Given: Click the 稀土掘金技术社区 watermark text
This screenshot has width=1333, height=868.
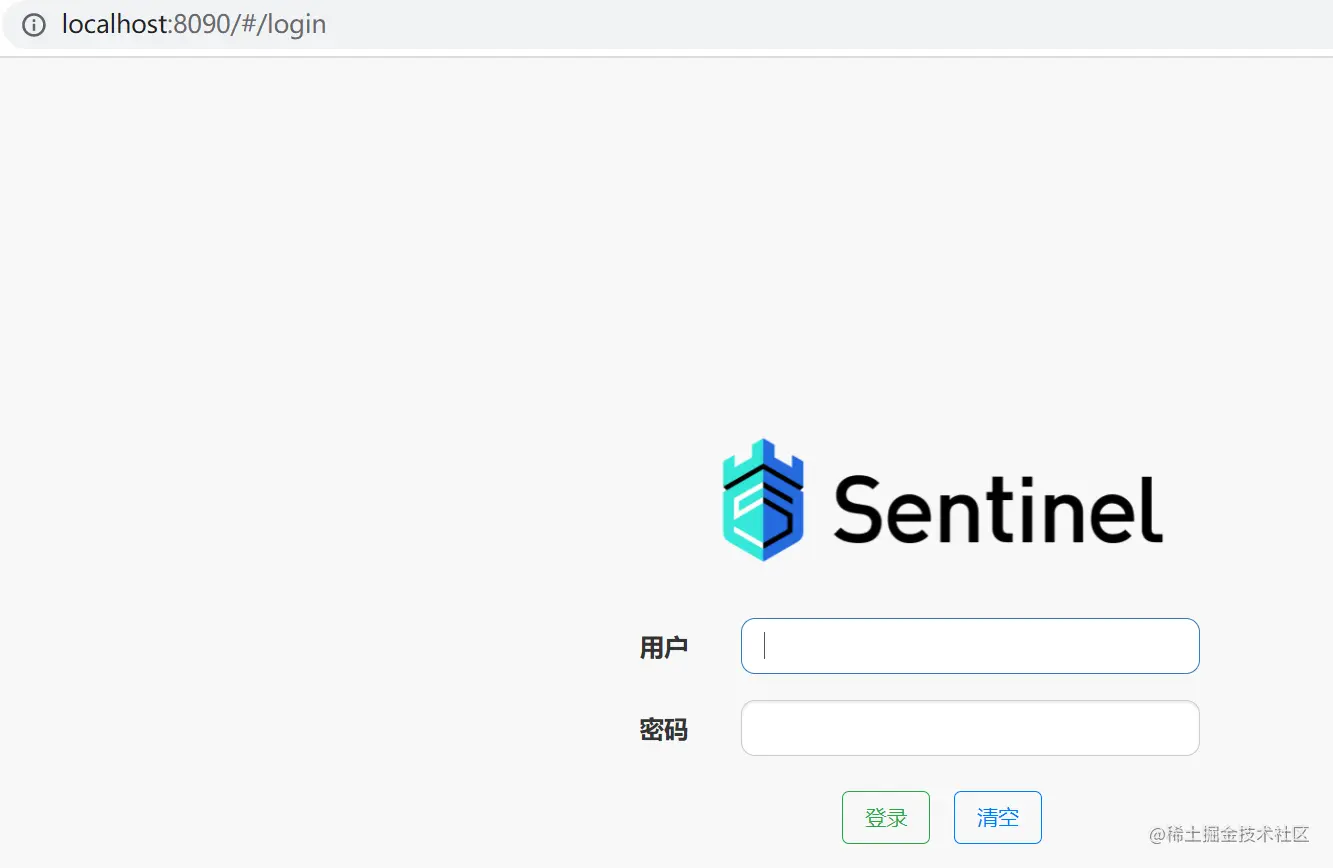Looking at the screenshot, I should (1238, 834).
